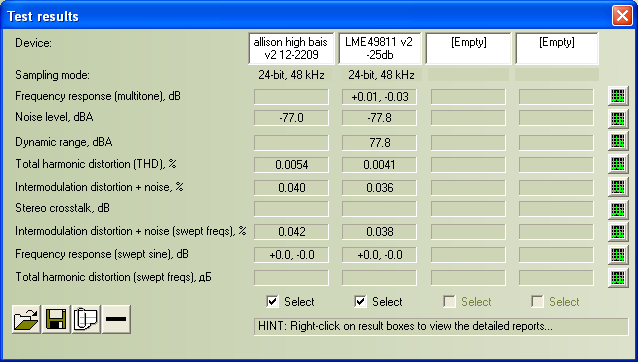Open graph icon for Stereo crosstalk row

click(x=618, y=209)
